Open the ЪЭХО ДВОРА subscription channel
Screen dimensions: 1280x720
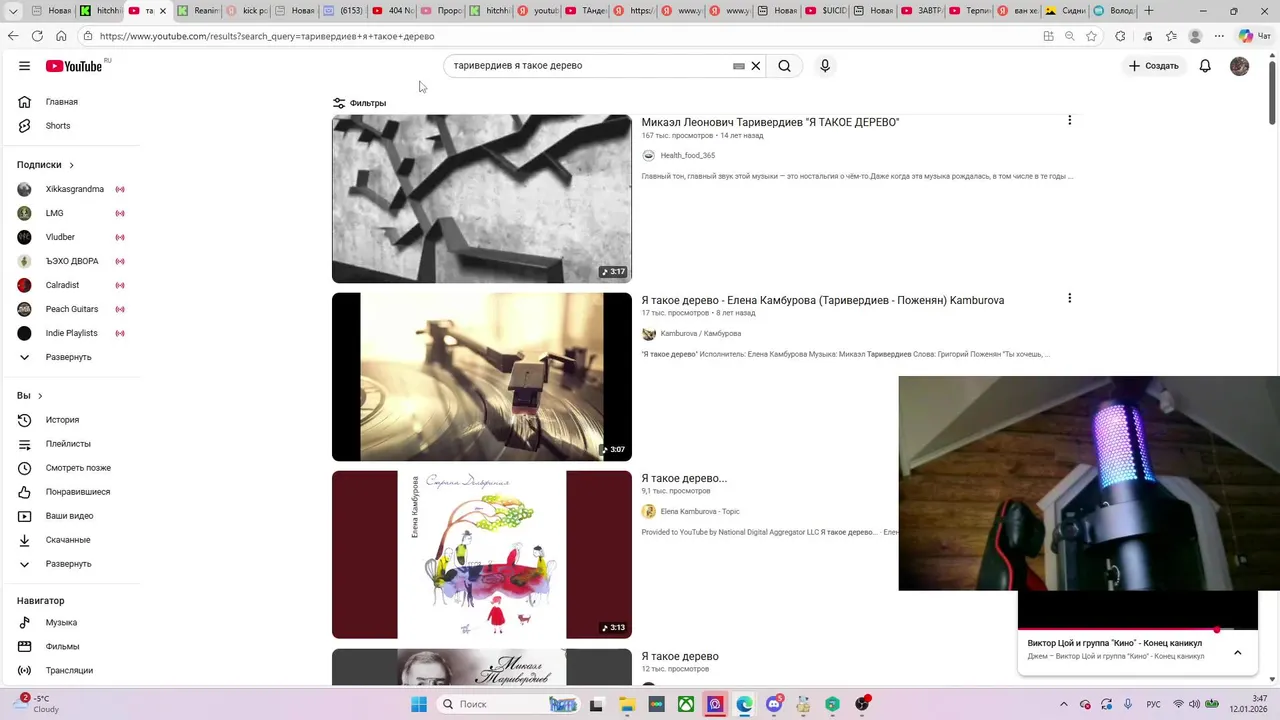70,261
